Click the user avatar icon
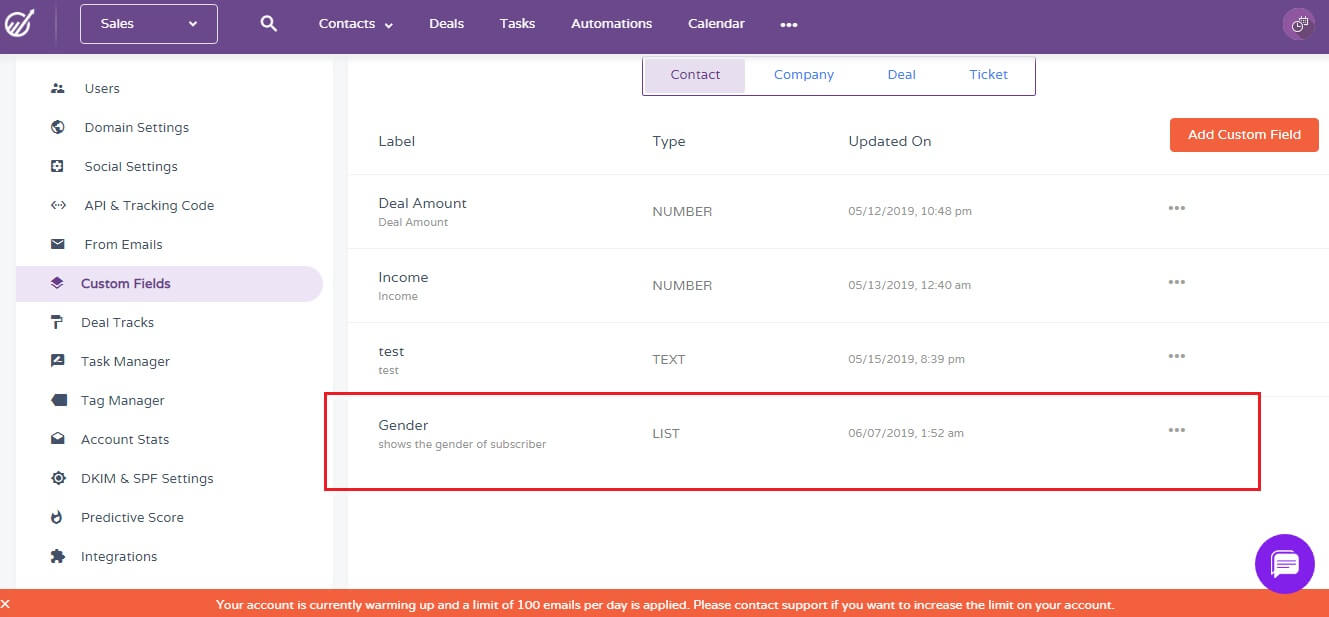The height and width of the screenshot is (617, 1329). coord(1299,25)
